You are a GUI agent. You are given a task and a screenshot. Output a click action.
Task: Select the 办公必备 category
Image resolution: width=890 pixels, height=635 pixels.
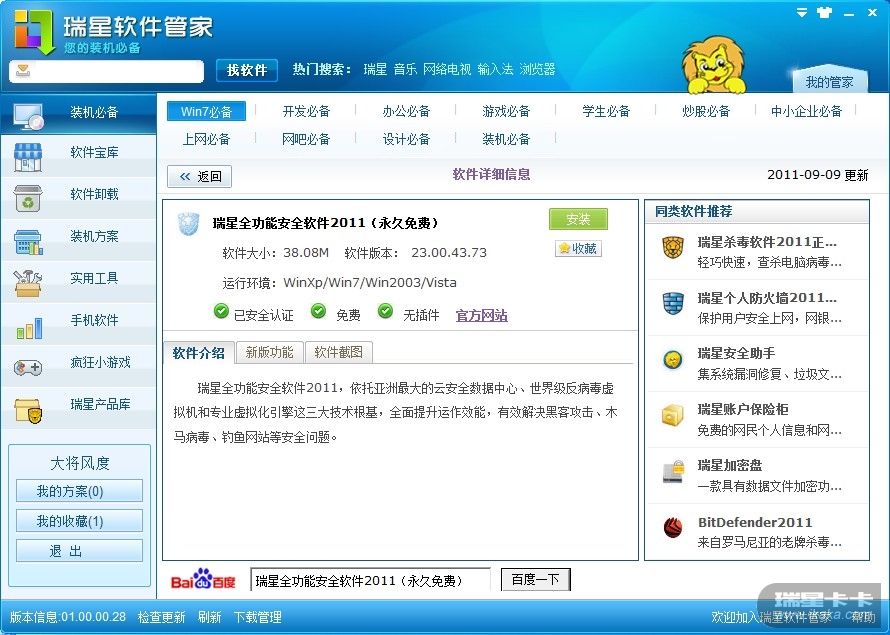406,111
